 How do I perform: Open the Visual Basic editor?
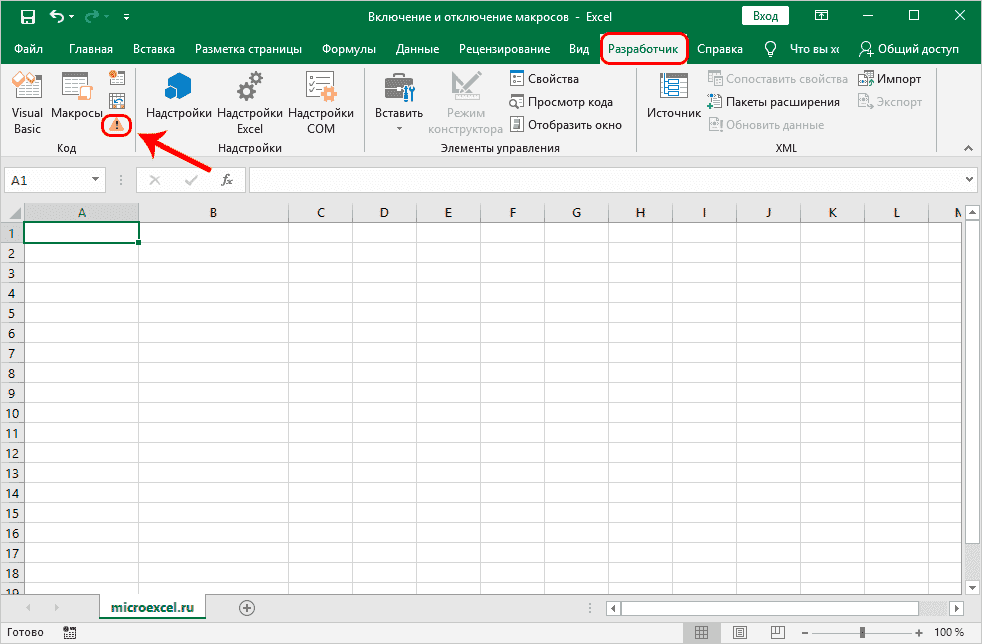point(27,103)
